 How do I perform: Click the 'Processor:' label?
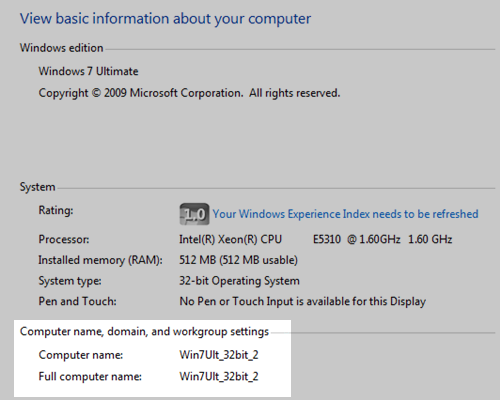pos(64,239)
